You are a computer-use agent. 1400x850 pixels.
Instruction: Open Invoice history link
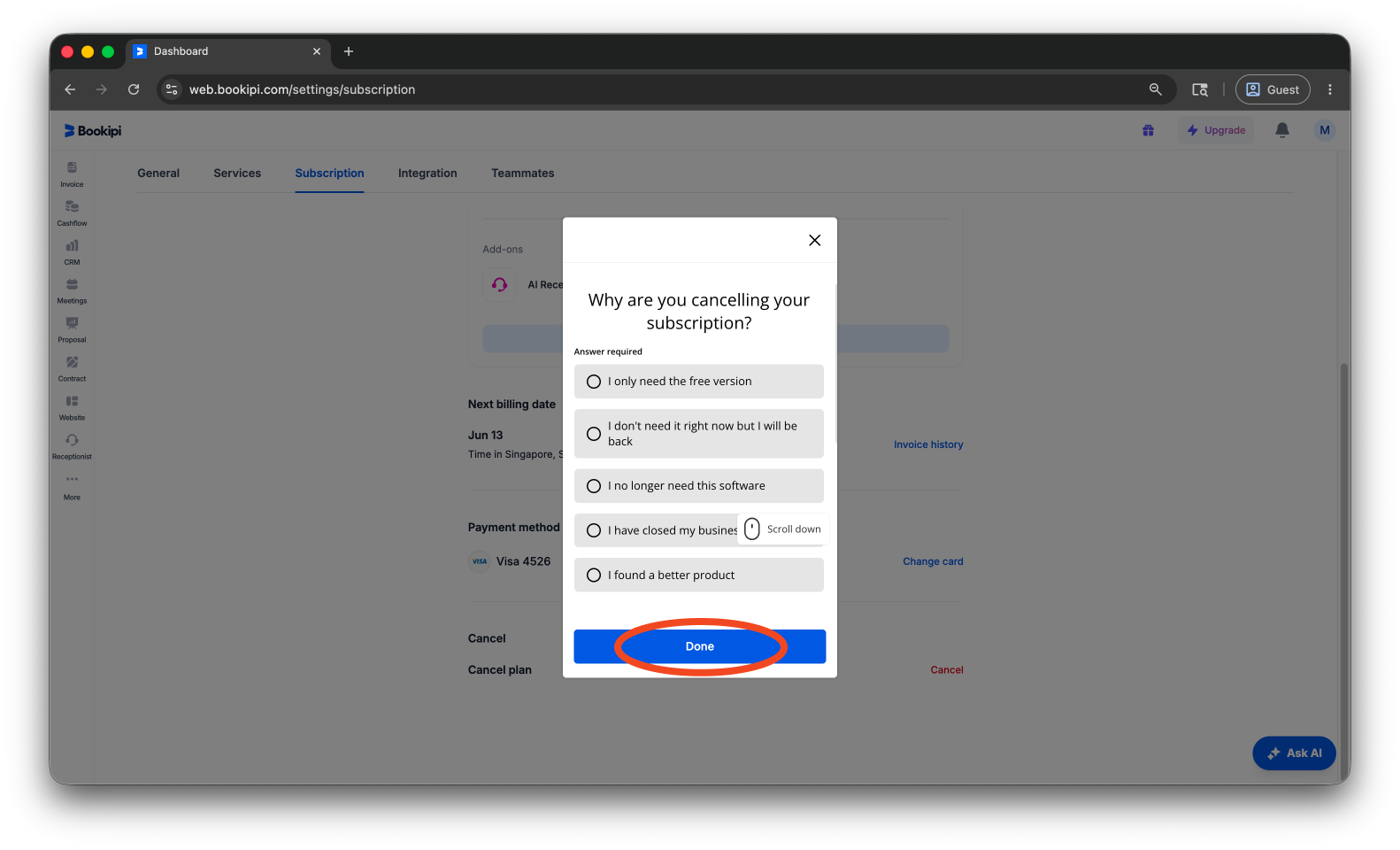coord(928,444)
